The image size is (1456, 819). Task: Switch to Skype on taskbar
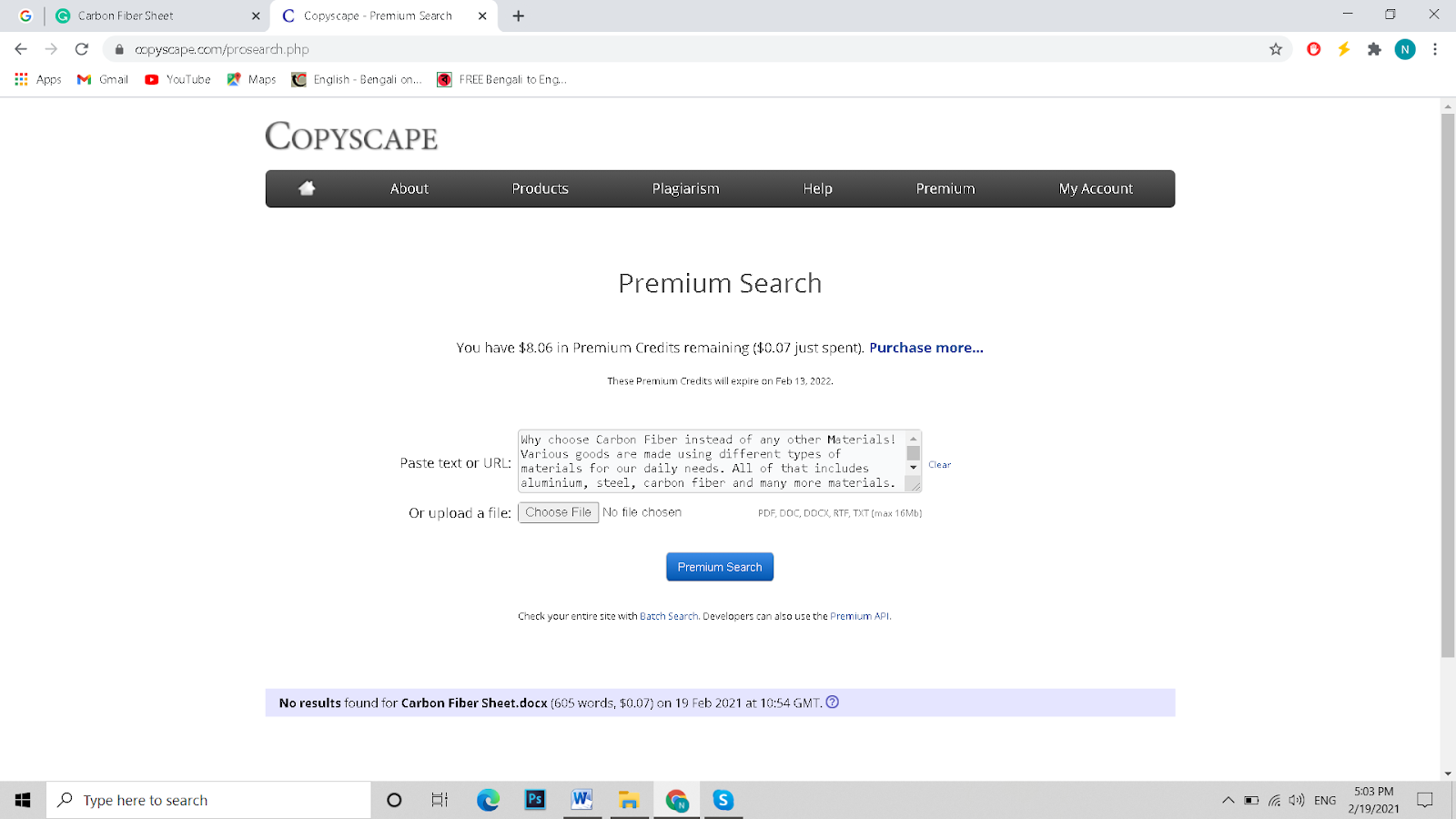[723, 800]
